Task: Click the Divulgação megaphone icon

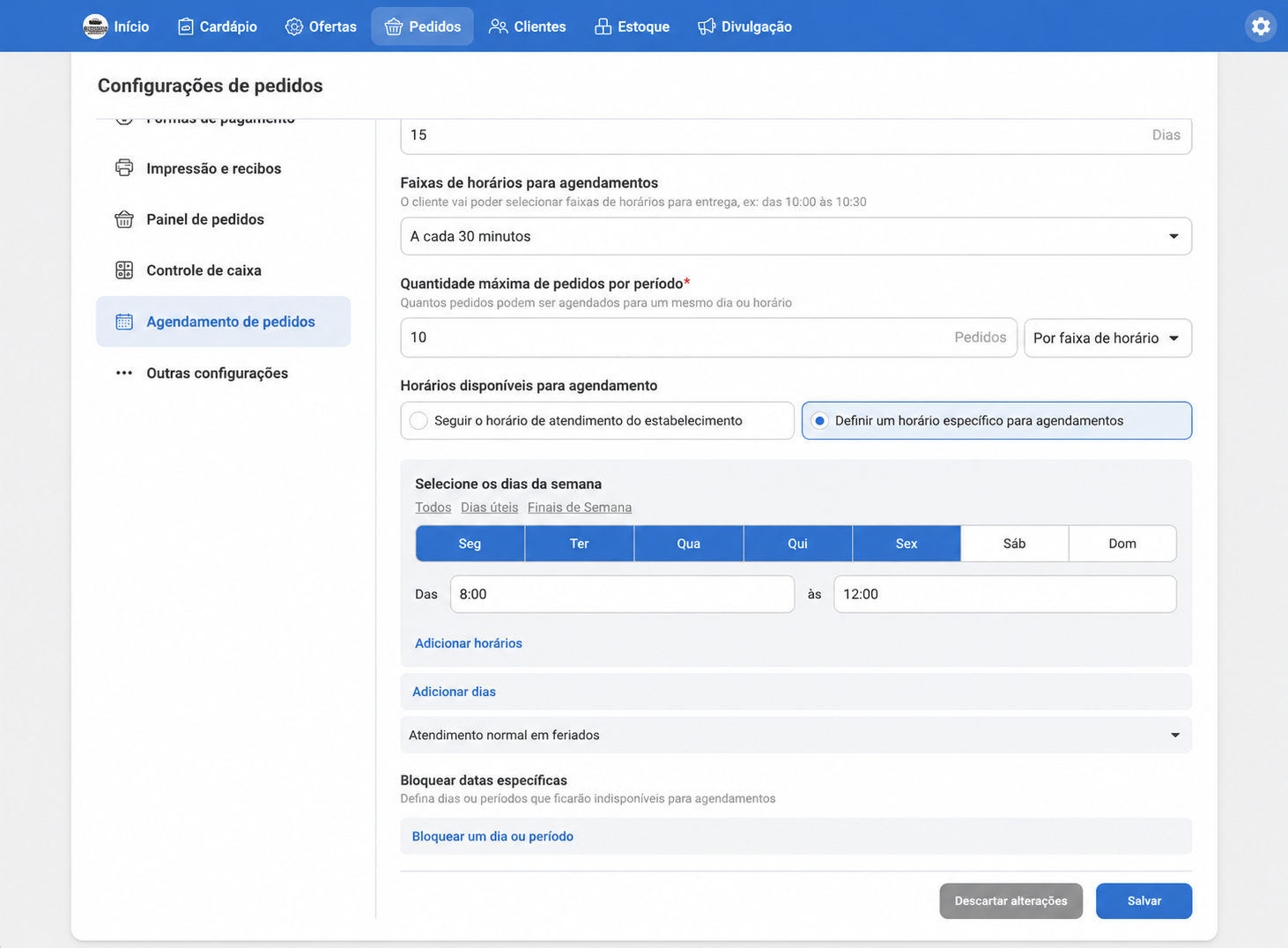Action: point(707,26)
